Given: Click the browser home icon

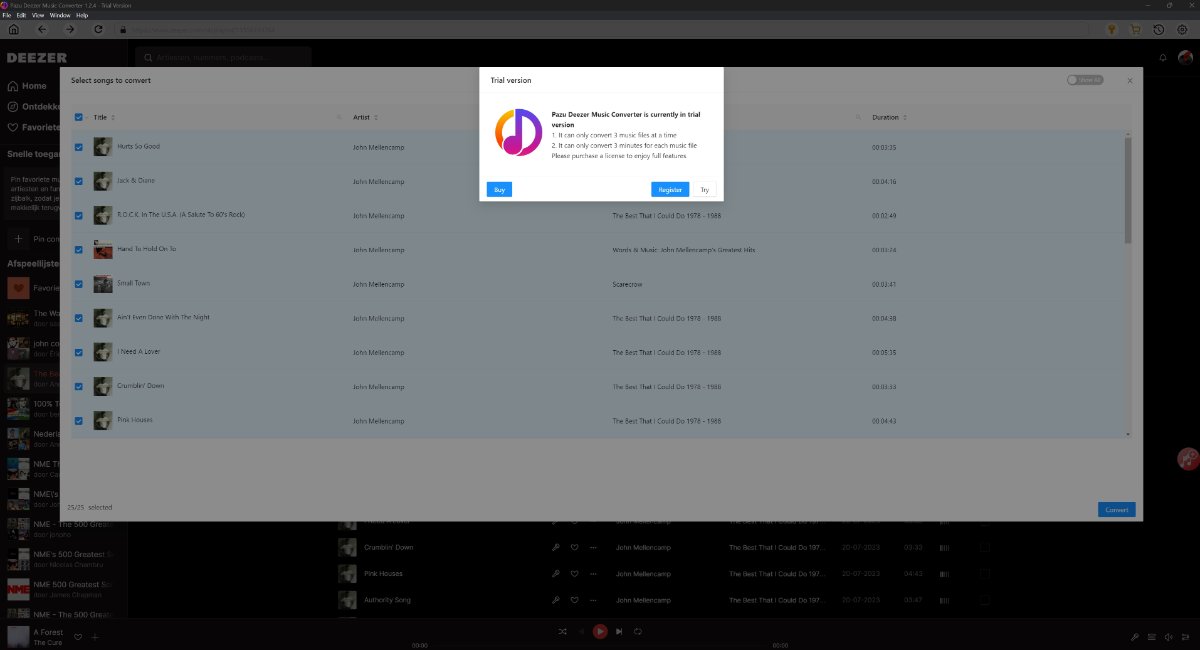Looking at the screenshot, I should coord(13,29).
